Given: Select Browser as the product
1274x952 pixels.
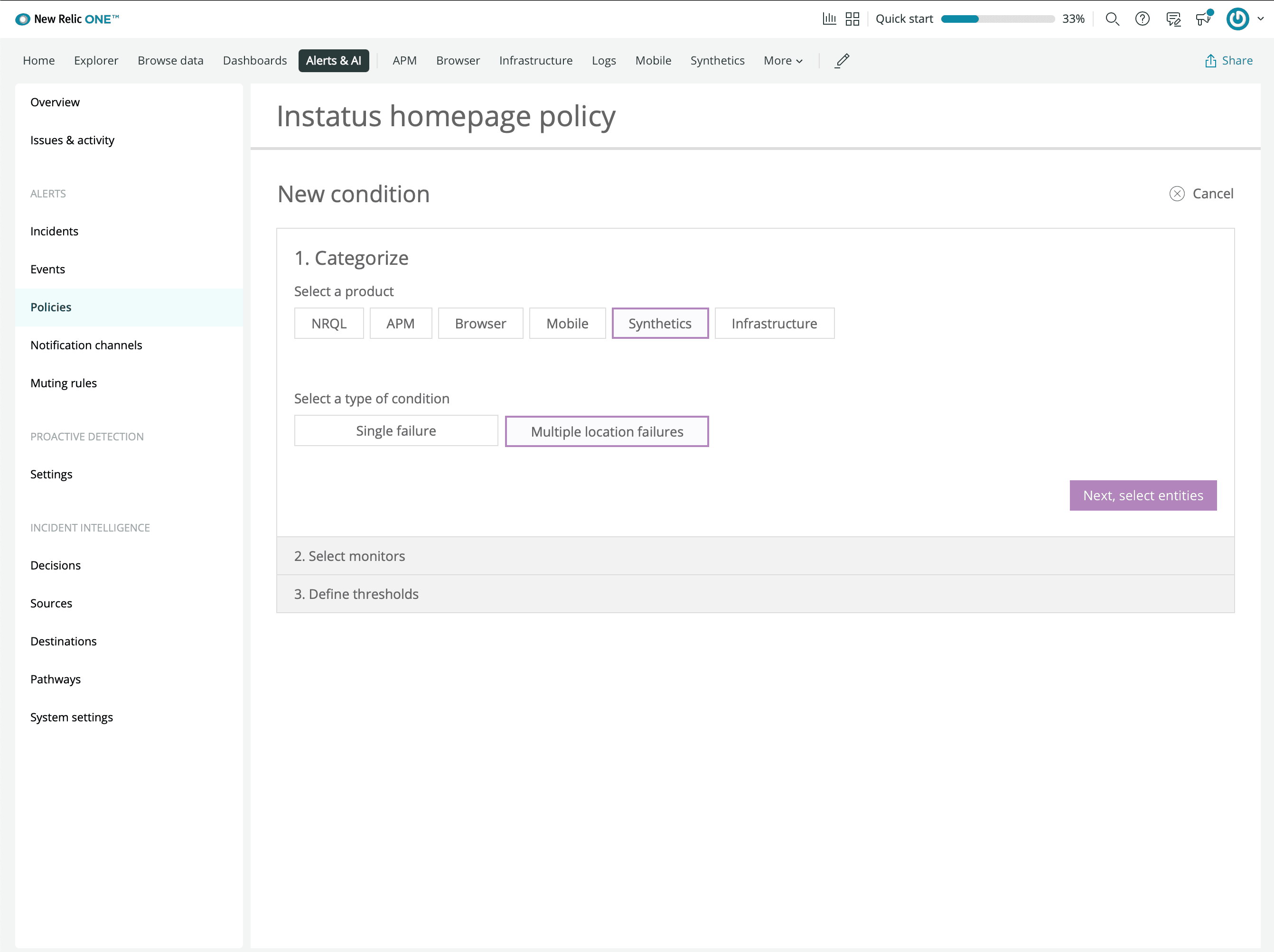Looking at the screenshot, I should [x=480, y=323].
